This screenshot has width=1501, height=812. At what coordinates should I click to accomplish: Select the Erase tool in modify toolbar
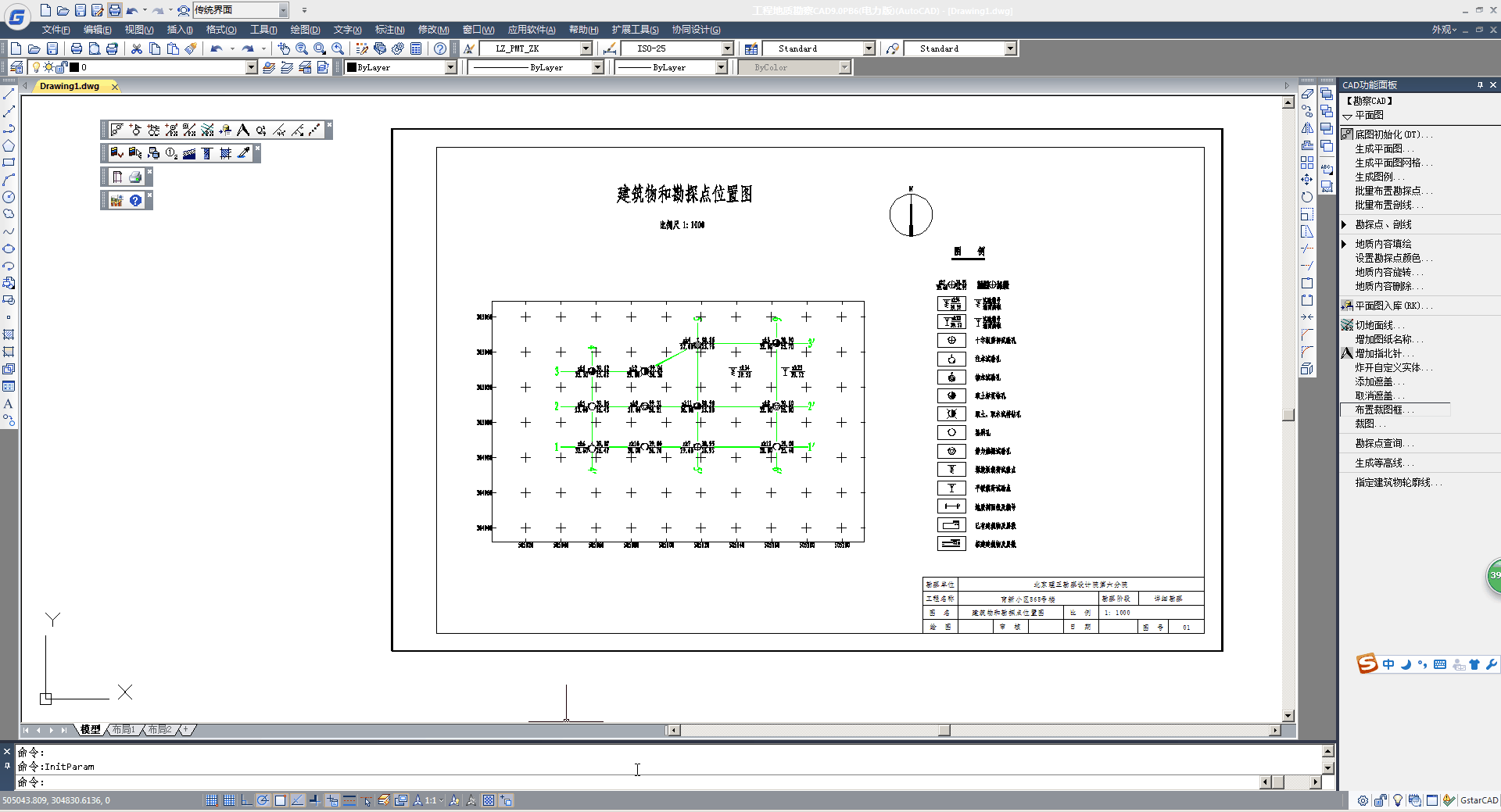pos(1307,94)
